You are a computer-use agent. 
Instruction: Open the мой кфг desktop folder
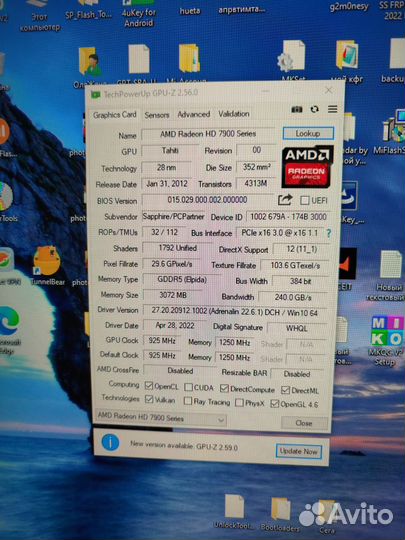click(347, 62)
